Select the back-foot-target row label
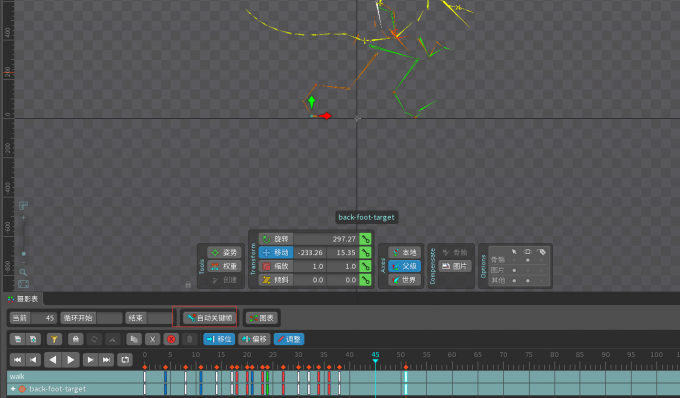The width and height of the screenshot is (680, 398). [x=57, y=389]
